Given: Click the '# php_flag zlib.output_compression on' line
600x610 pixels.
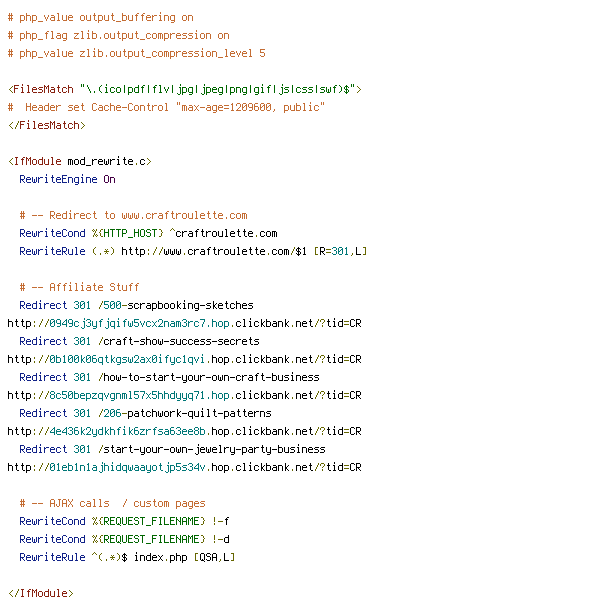Looking at the screenshot, I should 118,35.
